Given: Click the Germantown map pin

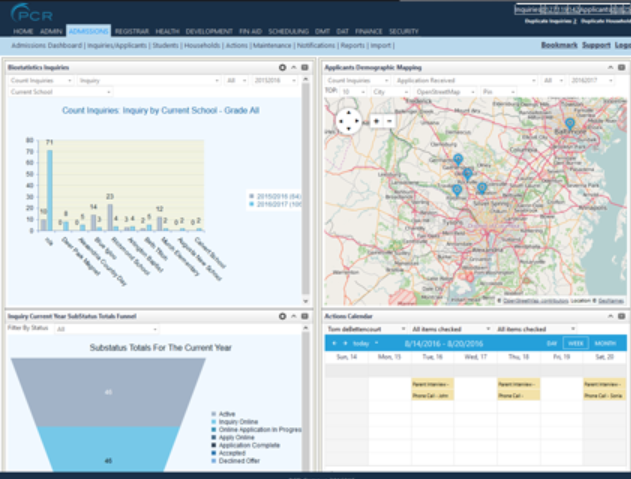Looking at the screenshot, I should click(x=458, y=159).
